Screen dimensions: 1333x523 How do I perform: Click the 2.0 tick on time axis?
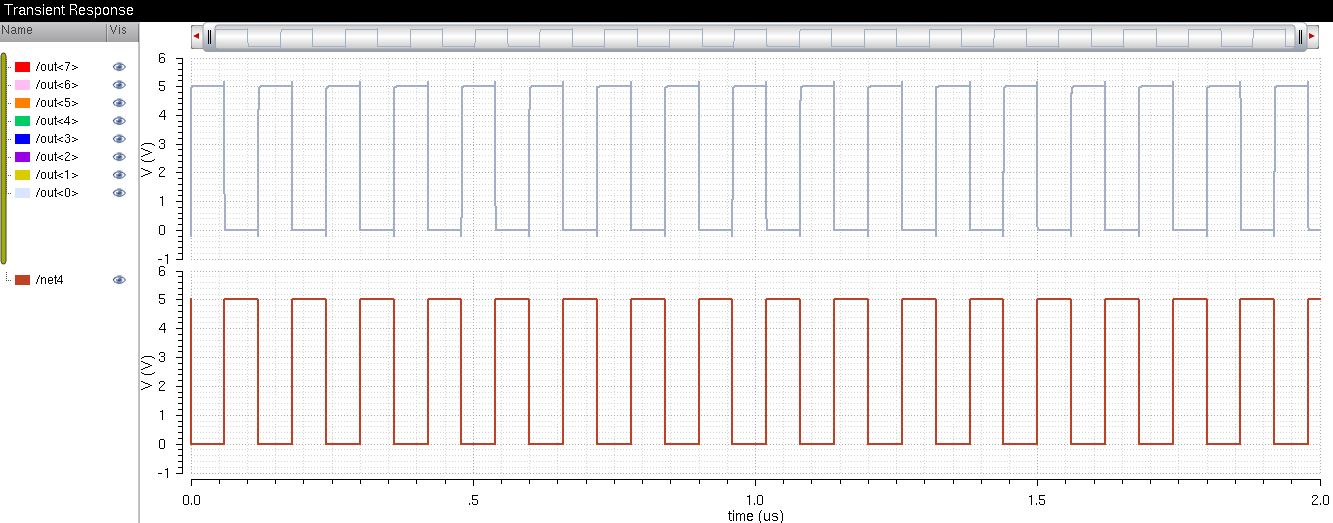1319,499
